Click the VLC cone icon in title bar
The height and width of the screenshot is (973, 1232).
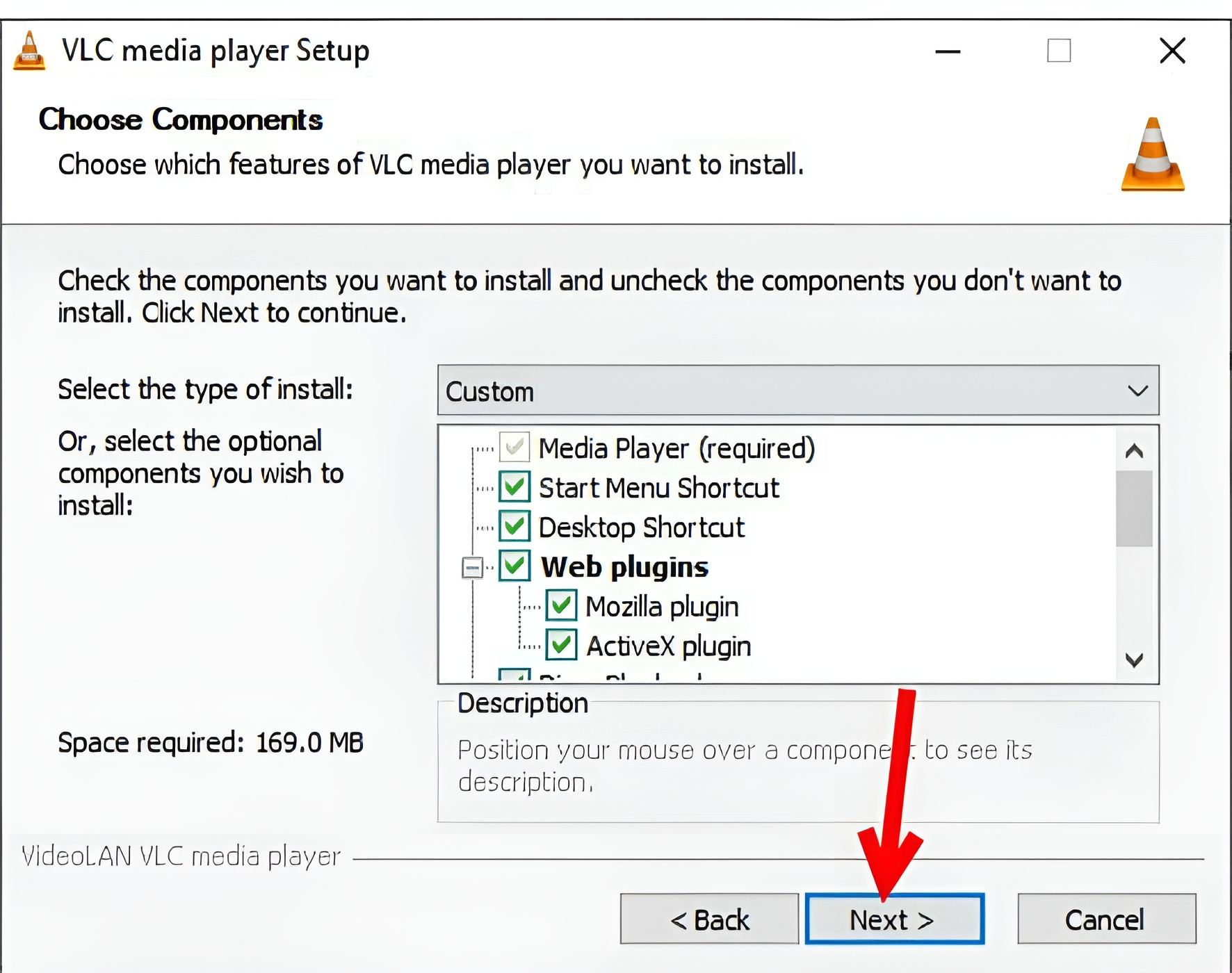tap(29, 51)
